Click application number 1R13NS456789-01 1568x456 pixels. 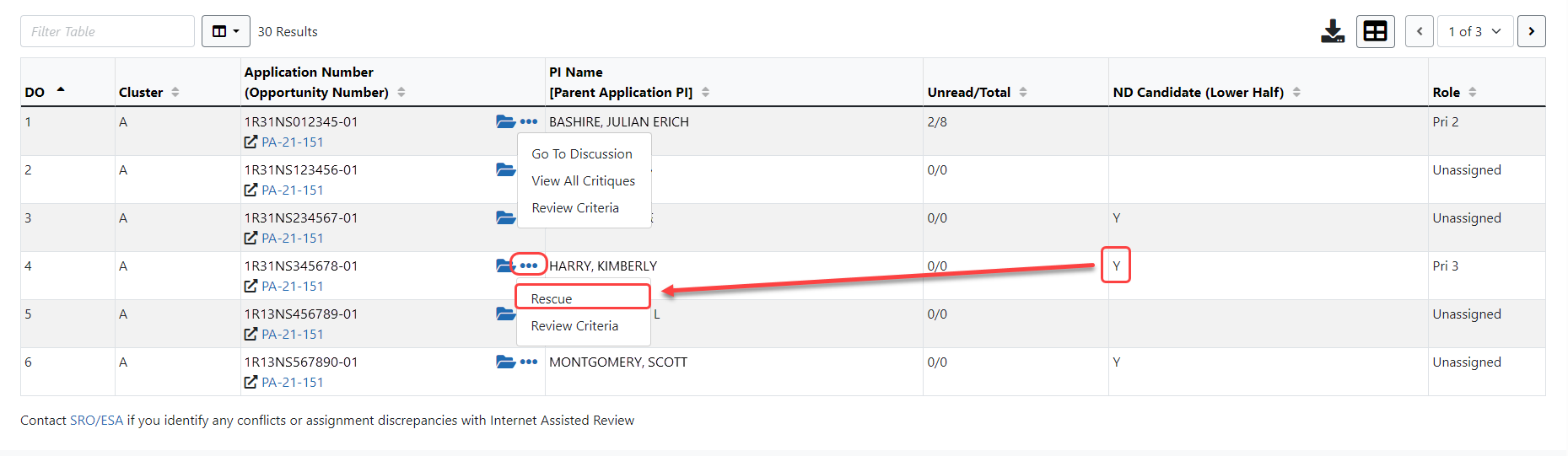[x=301, y=314]
